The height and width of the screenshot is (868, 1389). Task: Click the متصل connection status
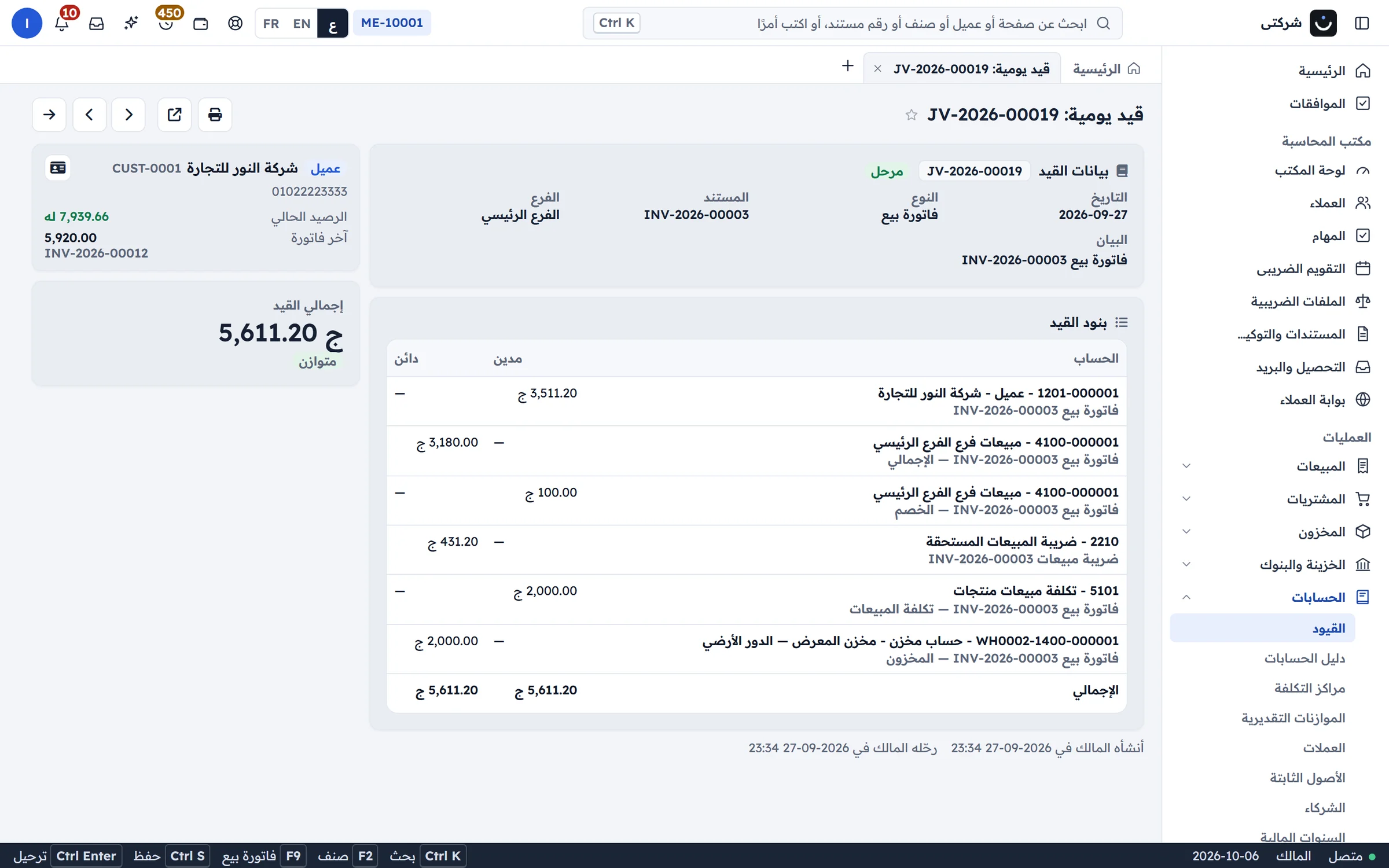coord(1351,856)
